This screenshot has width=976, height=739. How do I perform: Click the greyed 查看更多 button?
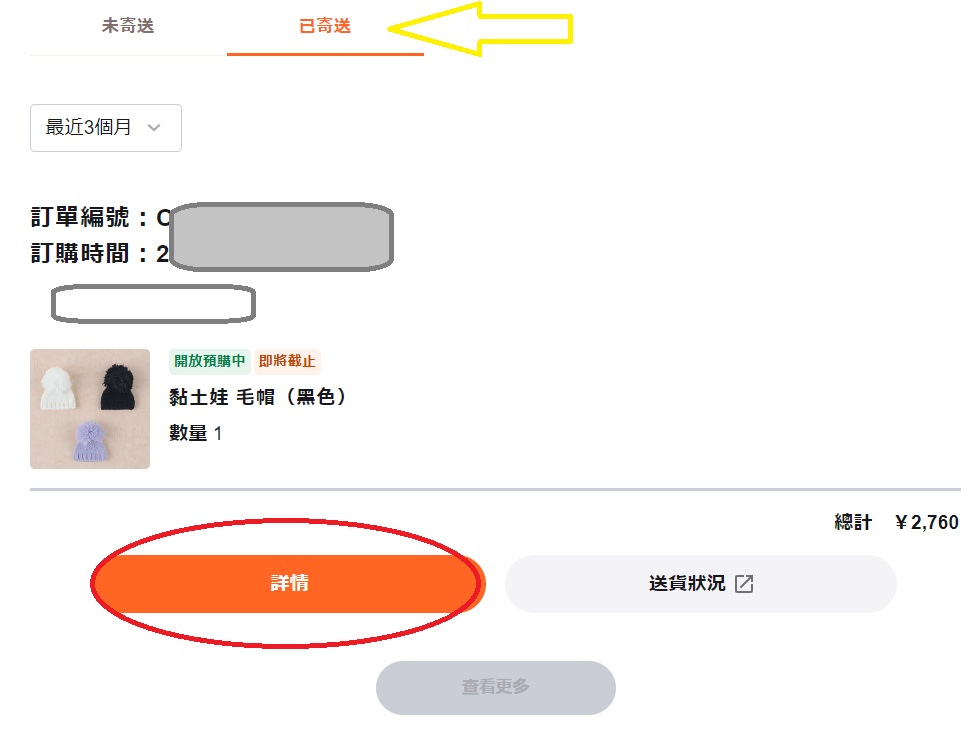pos(495,687)
